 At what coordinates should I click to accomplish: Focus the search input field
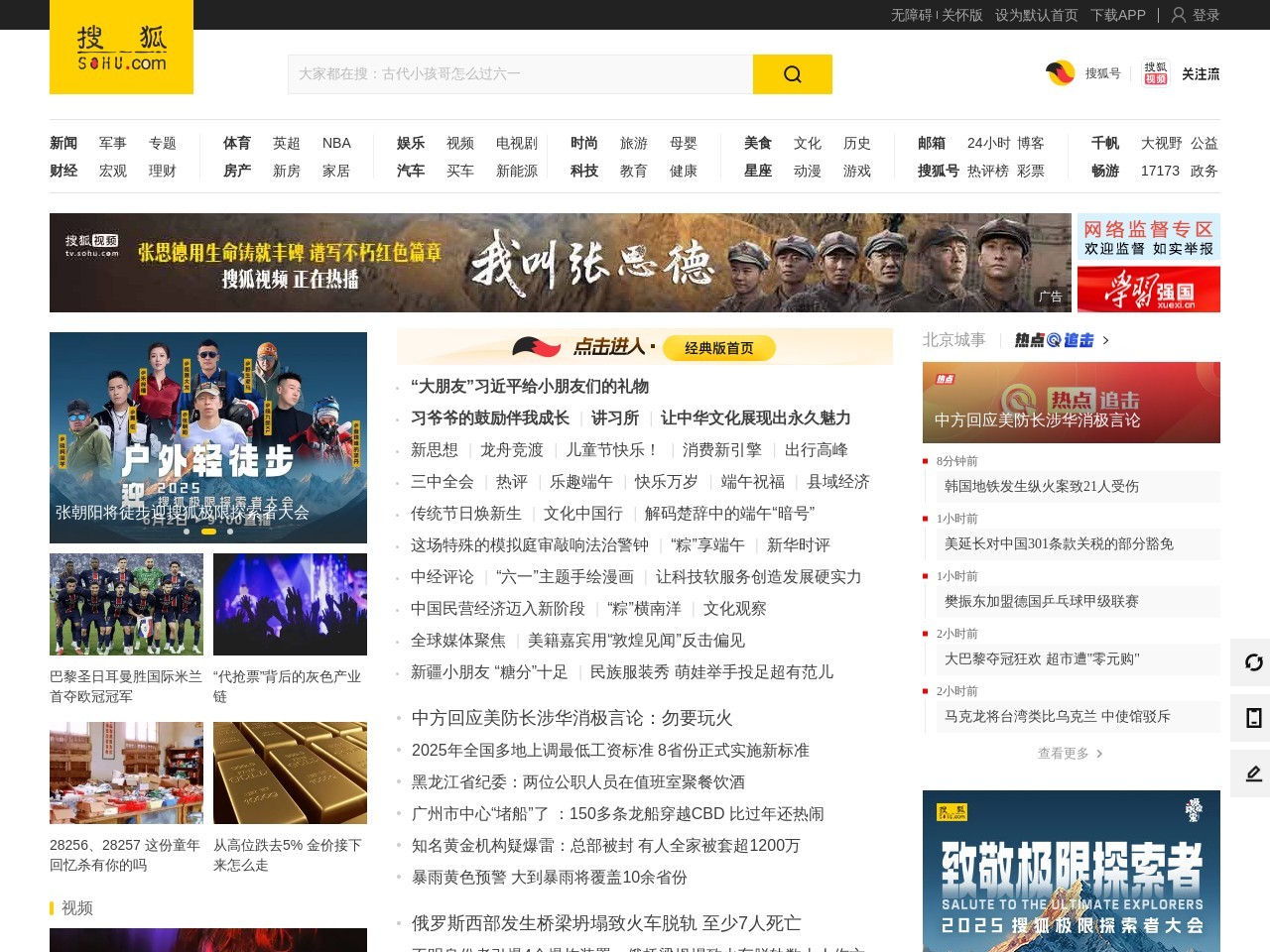tap(520, 74)
